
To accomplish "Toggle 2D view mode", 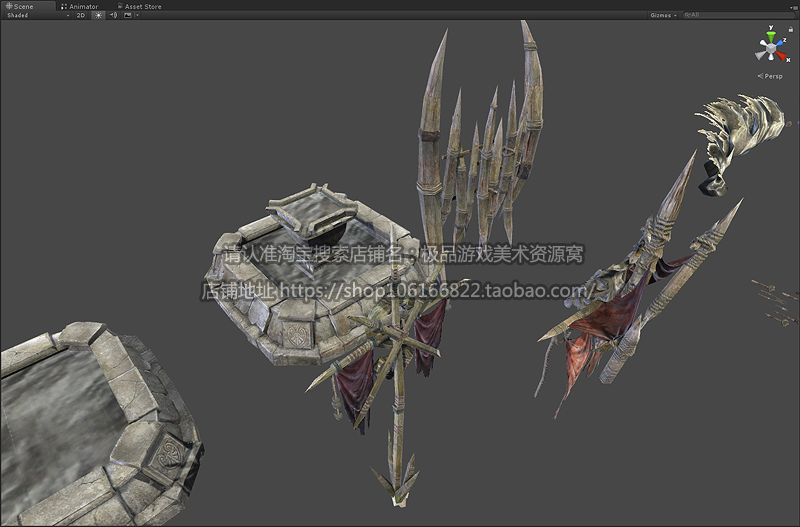I will [81, 15].
